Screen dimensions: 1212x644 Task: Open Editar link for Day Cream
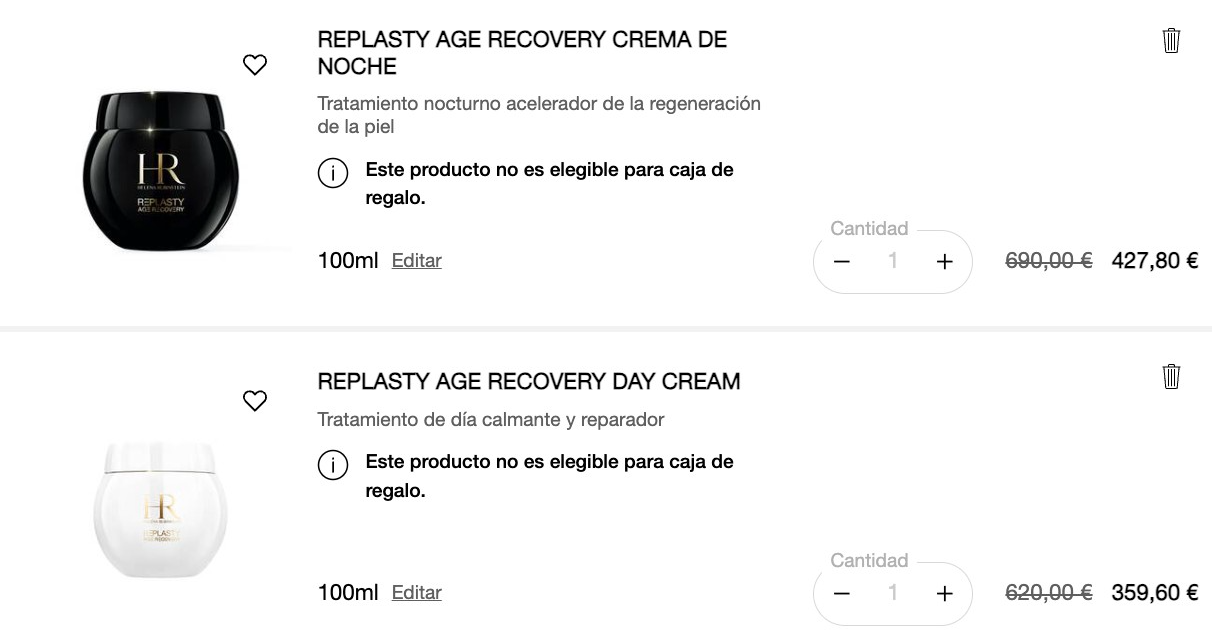tap(416, 593)
